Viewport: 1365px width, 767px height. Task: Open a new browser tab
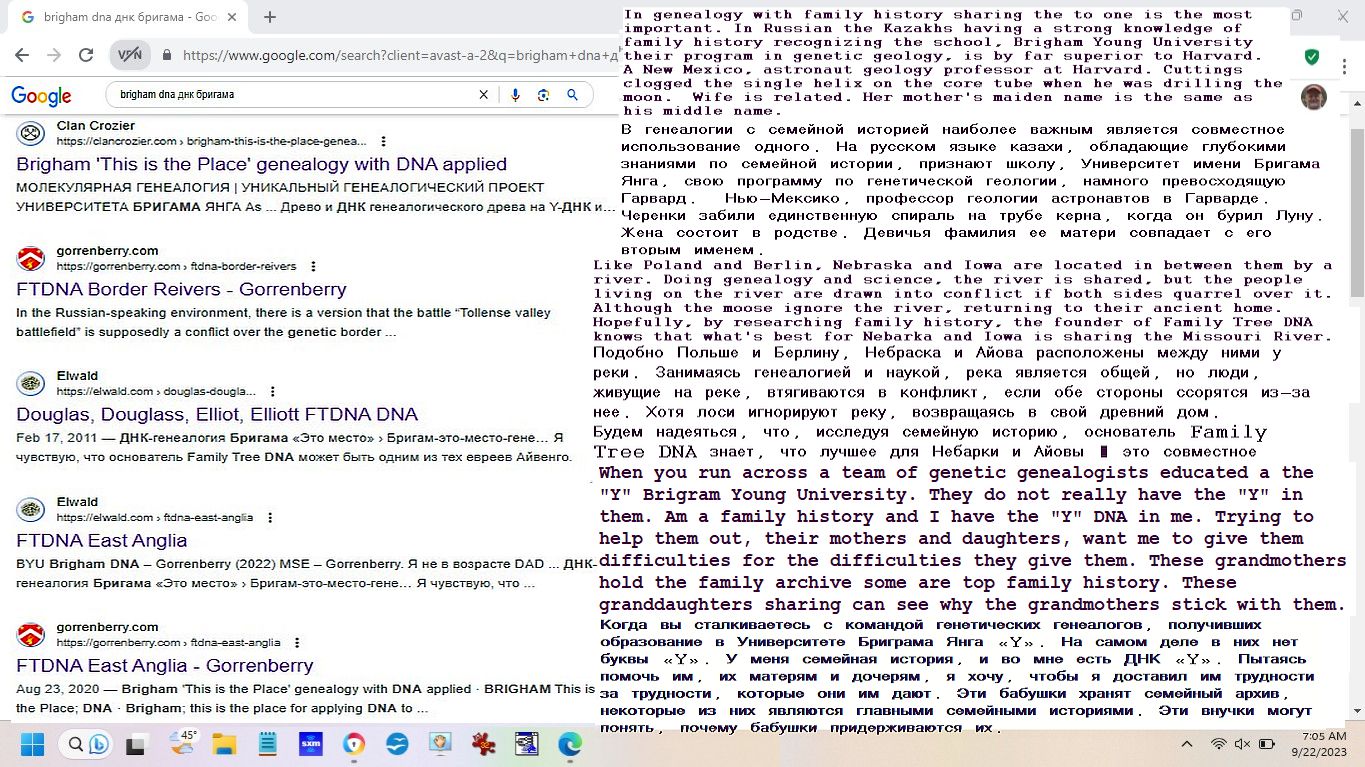[x=270, y=17]
